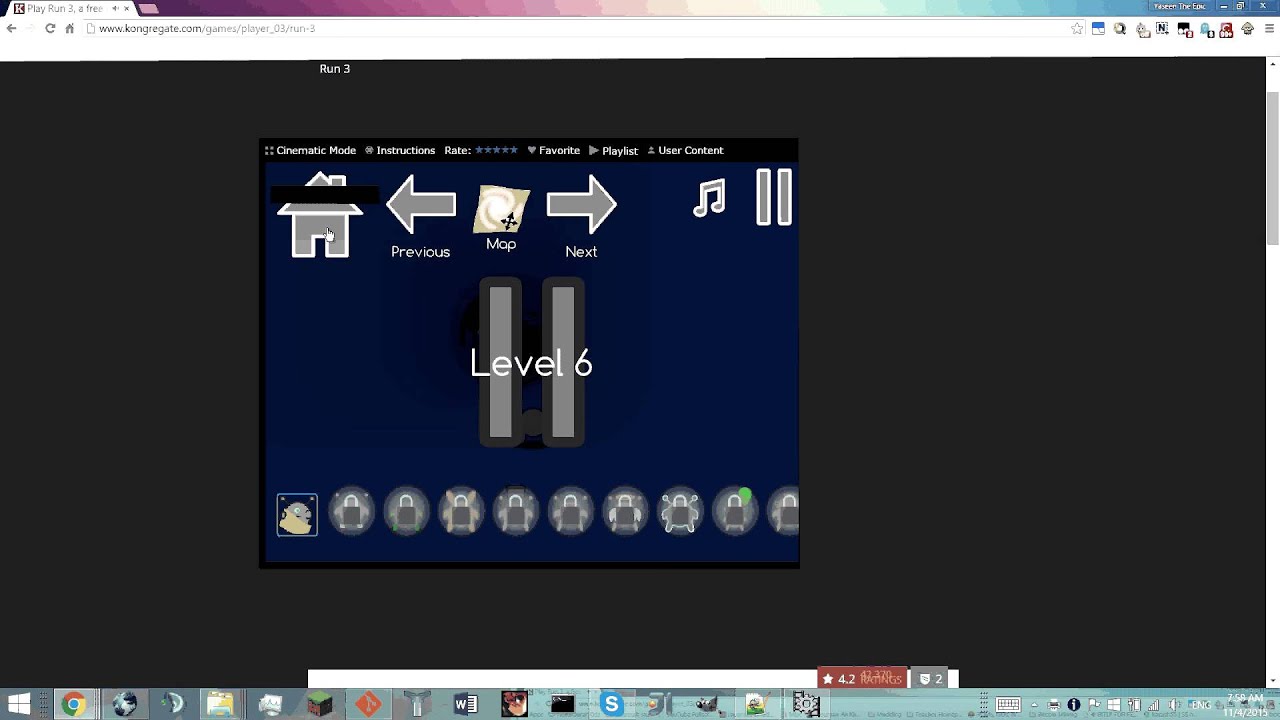Reload the Kongregate page
Image resolution: width=1280 pixels, height=720 pixels.
pos(50,29)
